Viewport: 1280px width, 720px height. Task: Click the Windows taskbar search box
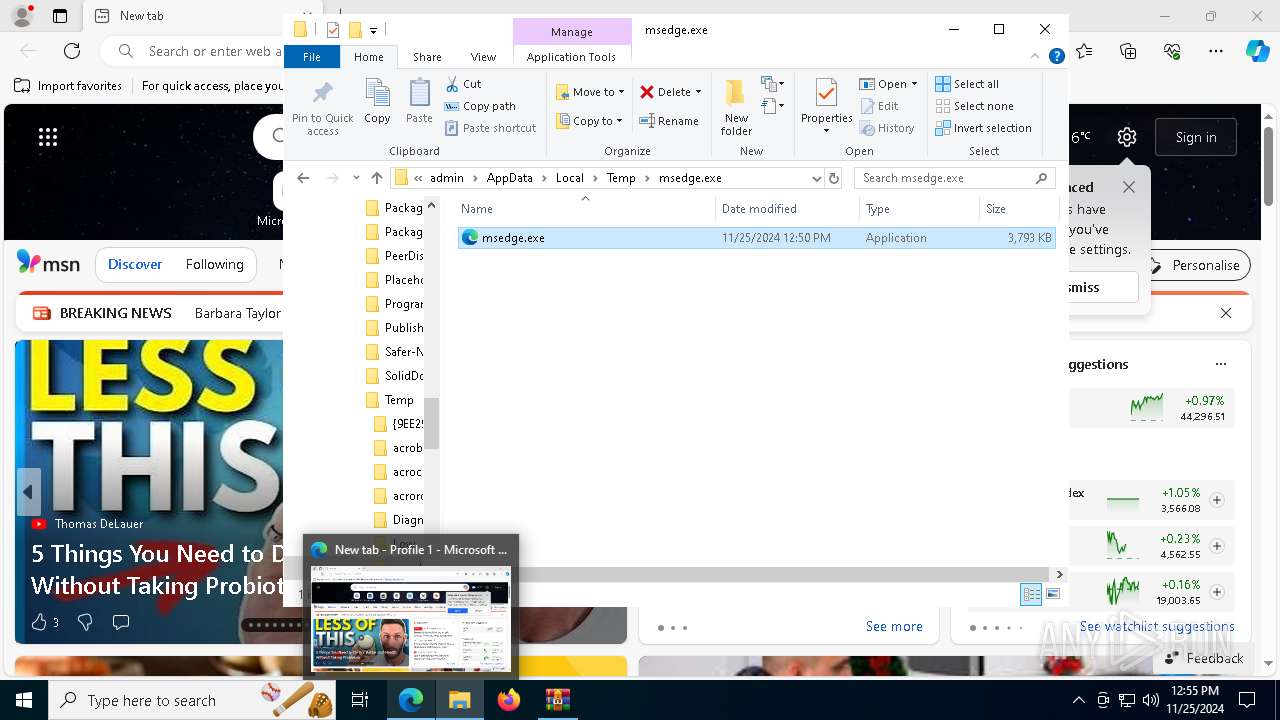pos(192,700)
